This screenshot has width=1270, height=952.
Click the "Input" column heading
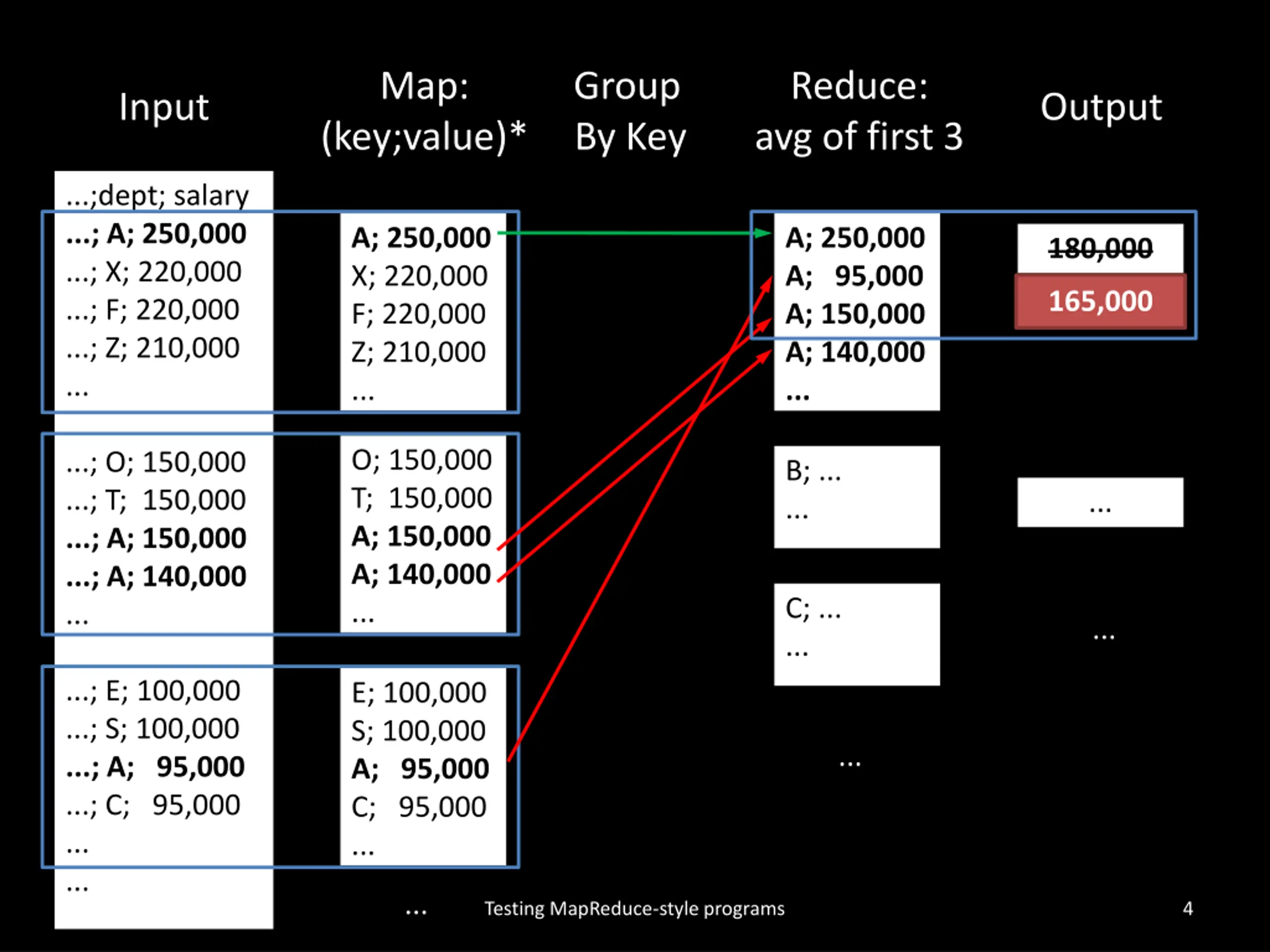[164, 107]
